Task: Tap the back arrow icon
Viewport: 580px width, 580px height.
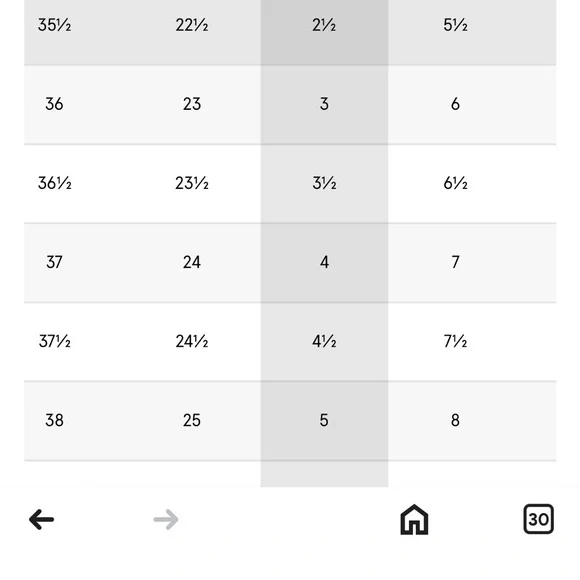Action: 41,519
